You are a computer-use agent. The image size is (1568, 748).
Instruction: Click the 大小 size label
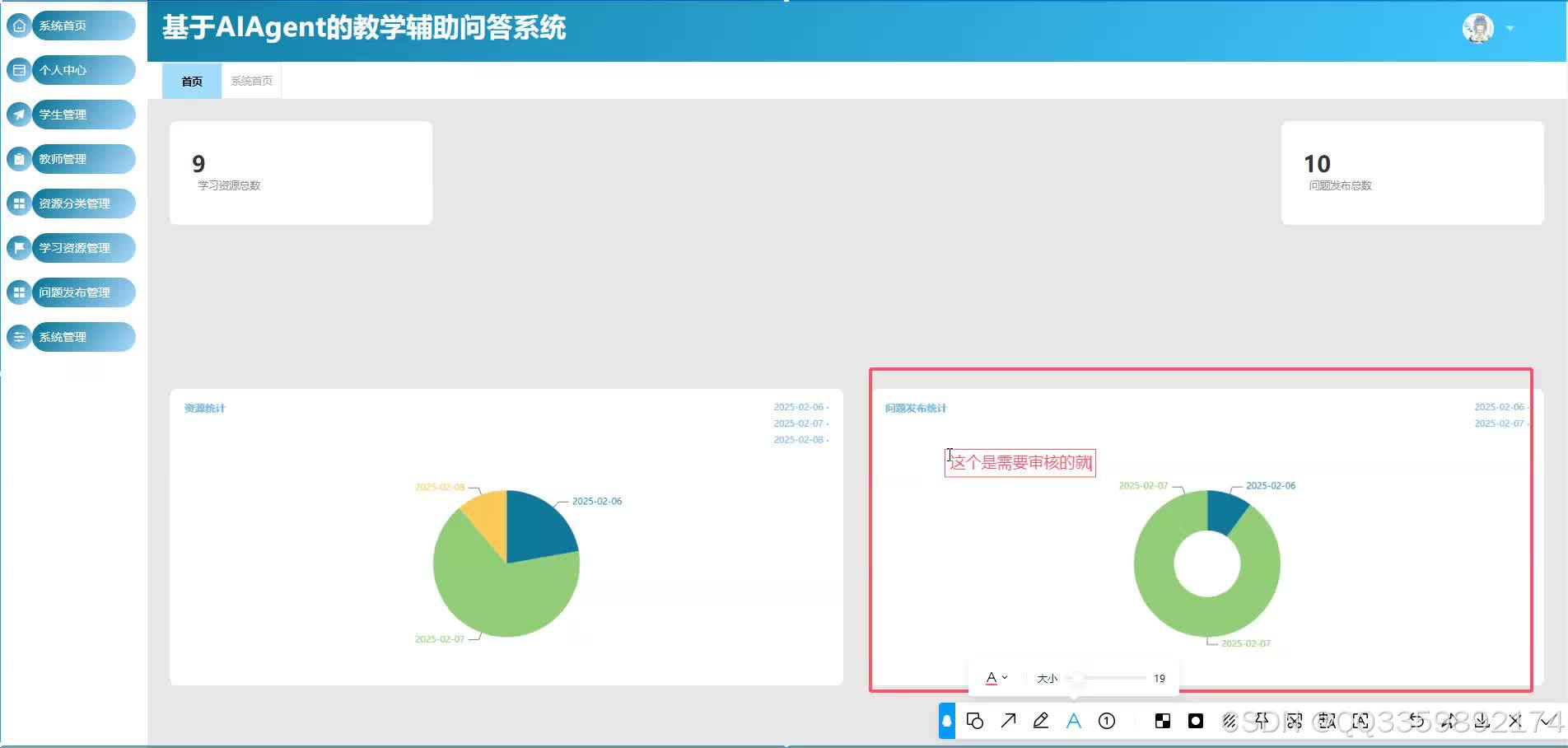click(1048, 678)
